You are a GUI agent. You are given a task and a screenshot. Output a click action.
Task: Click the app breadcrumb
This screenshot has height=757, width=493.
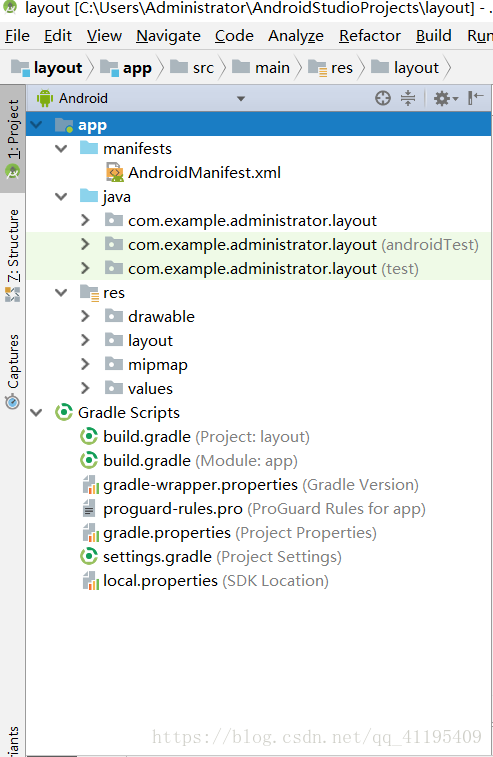point(126,68)
